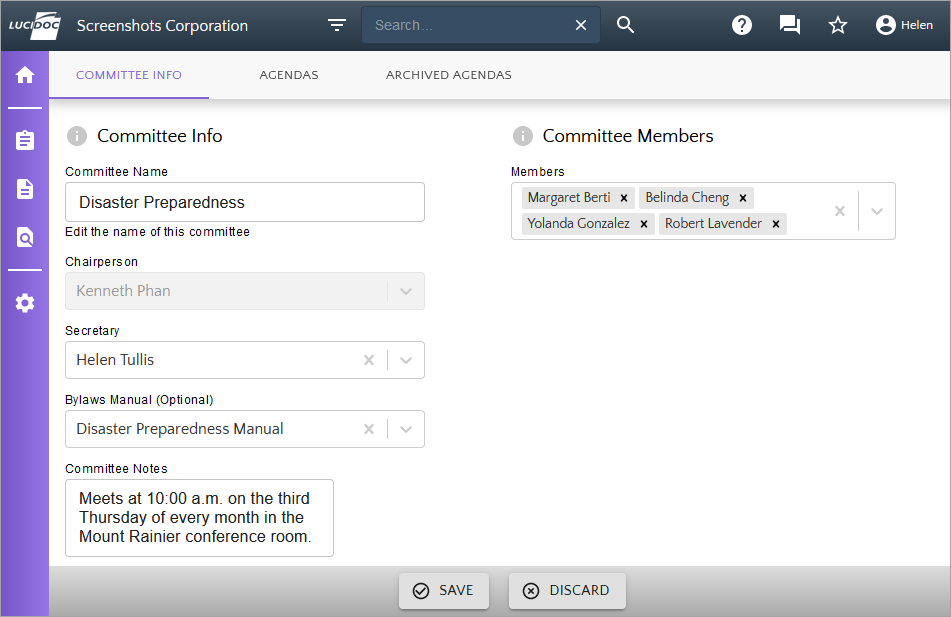Click the magnifying glass search icon
The height and width of the screenshot is (617, 951).
pyautogui.click(x=626, y=25)
